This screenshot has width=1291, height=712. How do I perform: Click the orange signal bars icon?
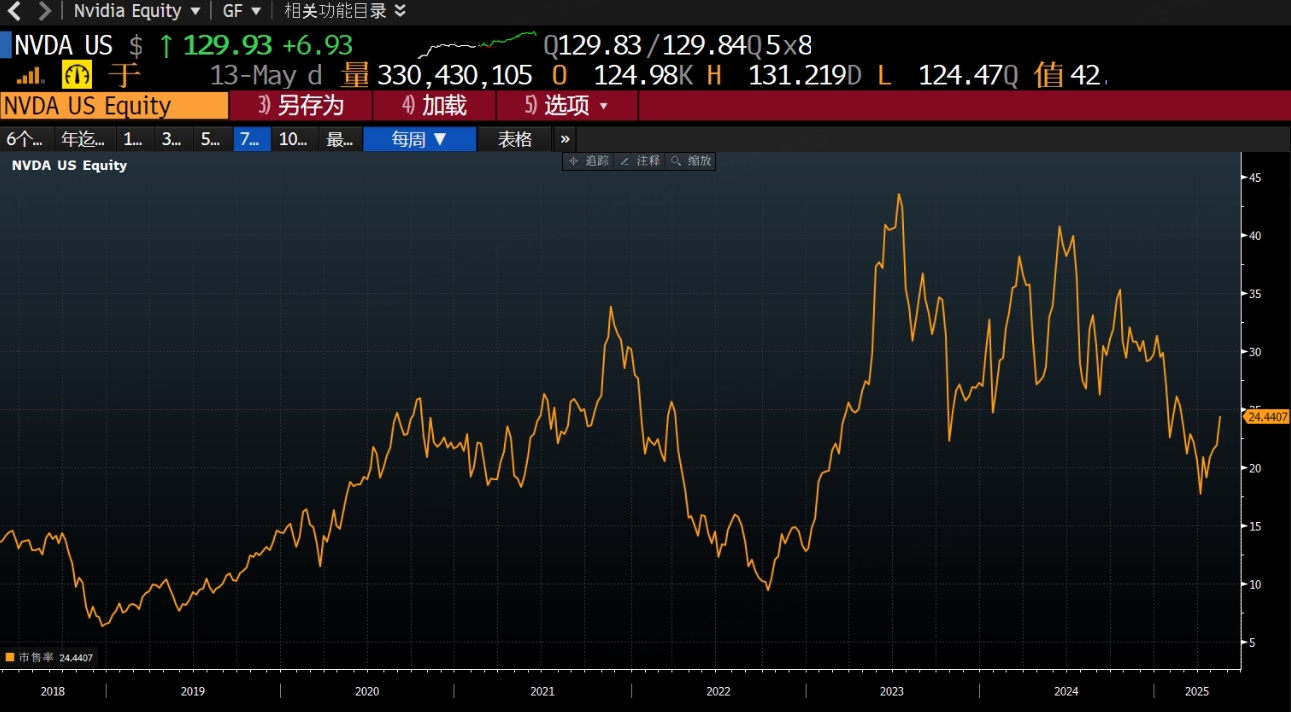tap(31, 75)
